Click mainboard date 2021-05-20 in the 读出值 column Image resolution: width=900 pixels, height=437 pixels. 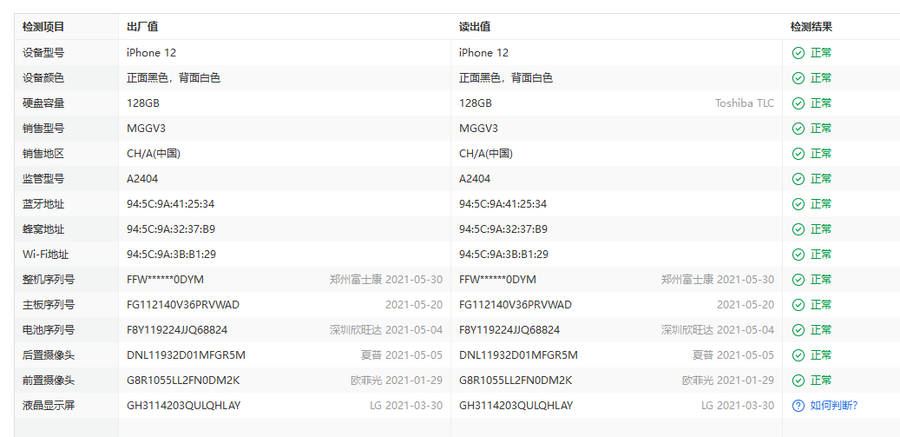click(746, 305)
